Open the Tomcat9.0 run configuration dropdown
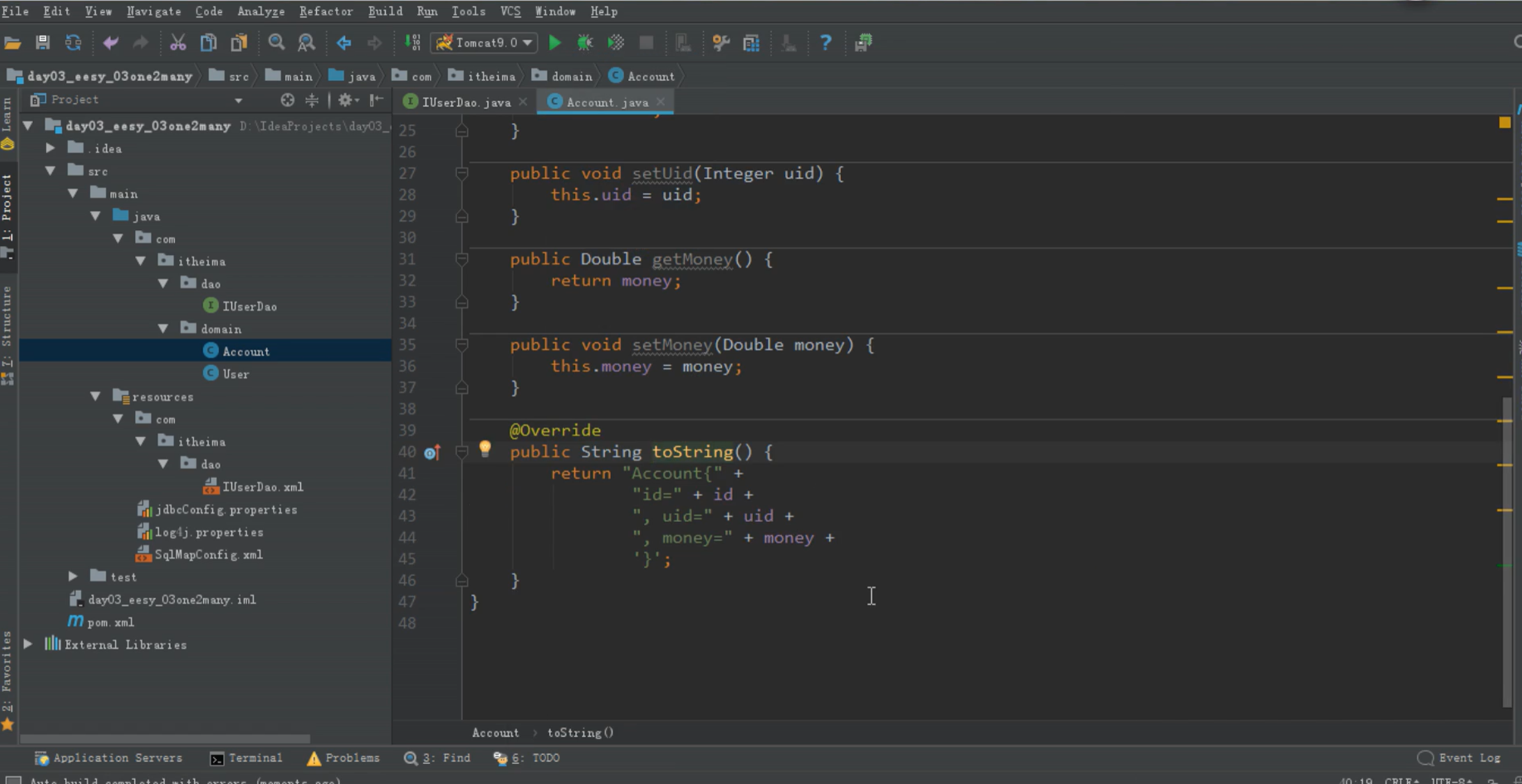The image size is (1522, 784). [x=484, y=43]
